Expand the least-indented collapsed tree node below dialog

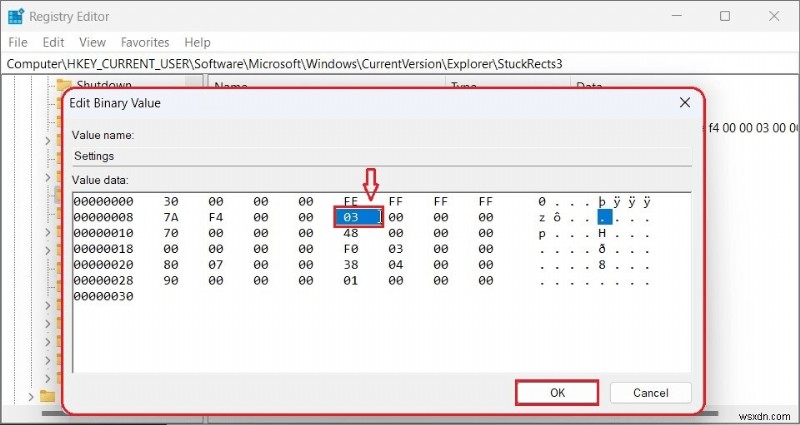point(31,396)
